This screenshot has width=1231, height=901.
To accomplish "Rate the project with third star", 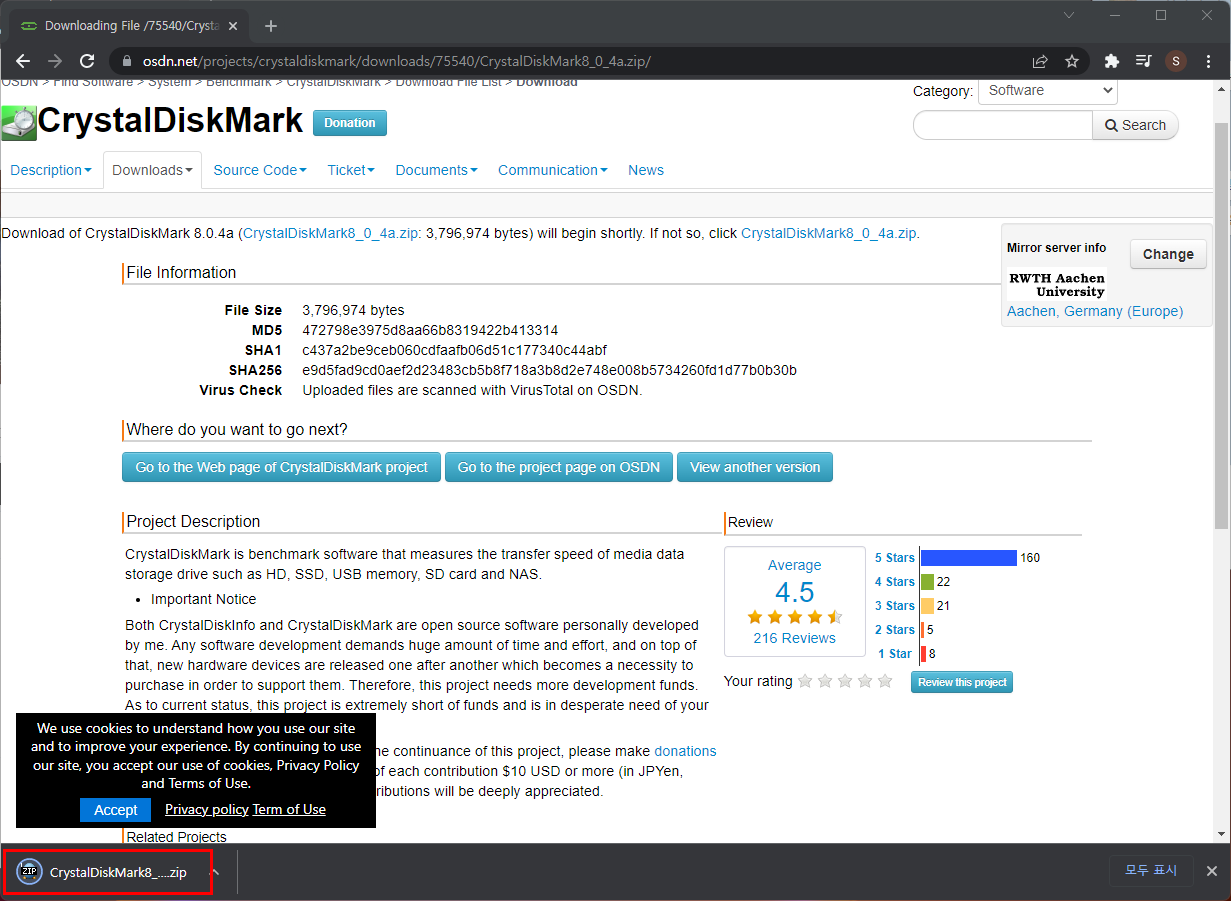I will pos(845,681).
